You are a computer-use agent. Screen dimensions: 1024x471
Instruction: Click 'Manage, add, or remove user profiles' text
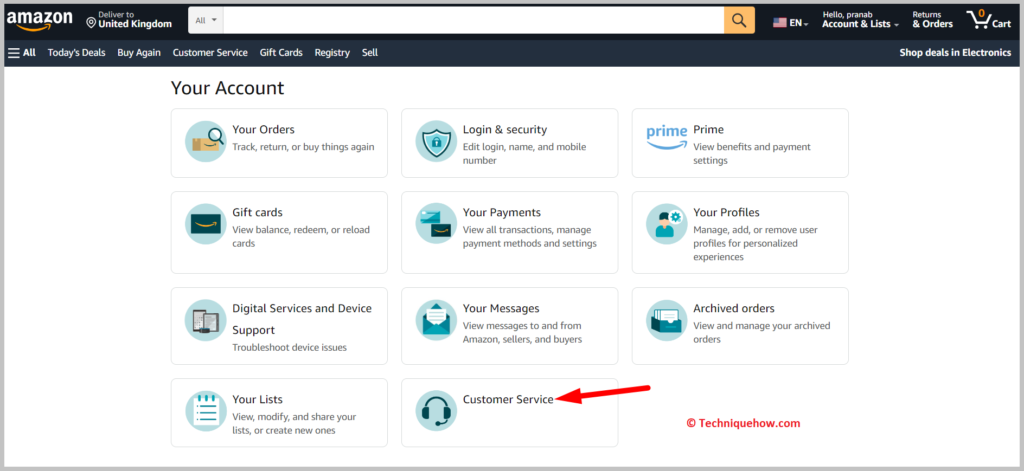click(756, 244)
